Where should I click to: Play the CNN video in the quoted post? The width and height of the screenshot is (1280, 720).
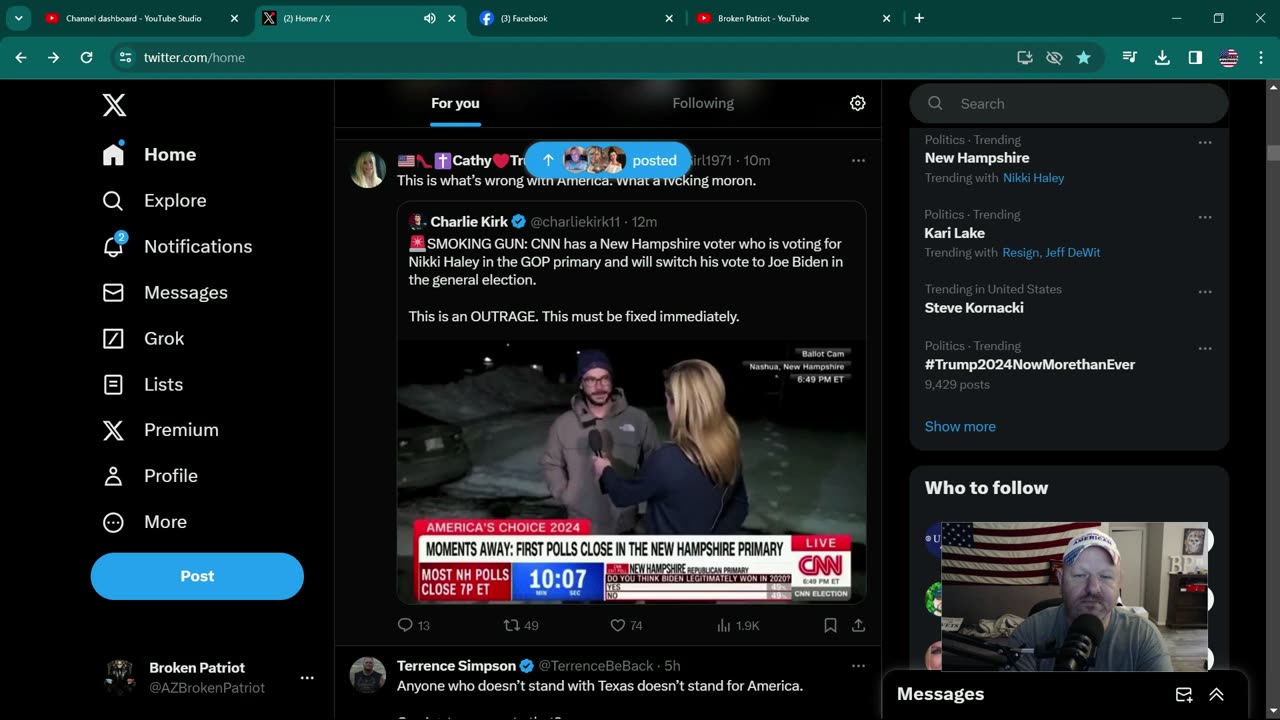632,472
